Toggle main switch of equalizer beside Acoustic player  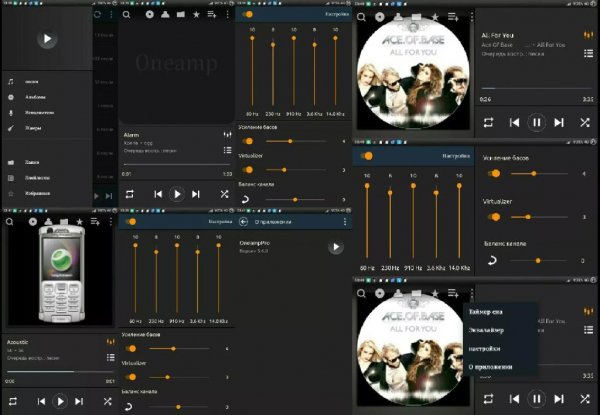click(x=130, y=222)
